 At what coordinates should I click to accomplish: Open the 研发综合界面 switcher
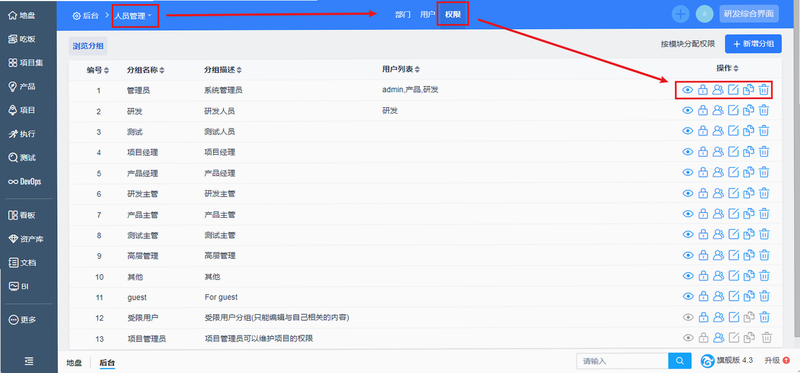749,14
